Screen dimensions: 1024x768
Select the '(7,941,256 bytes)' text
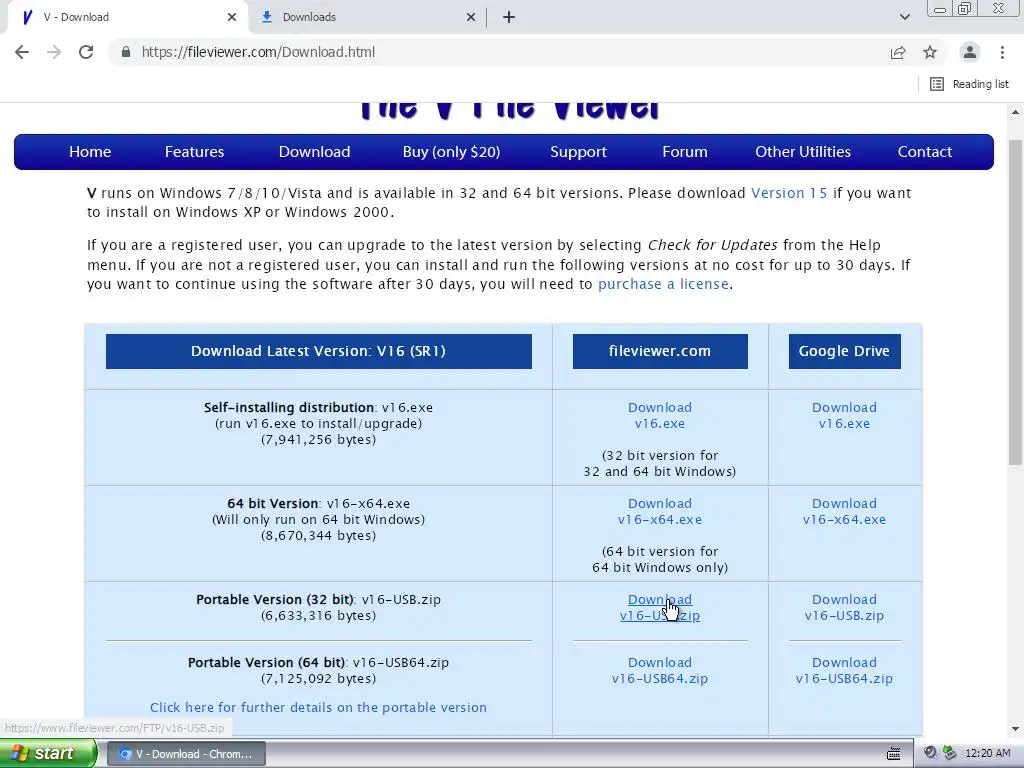coord(318,440)
